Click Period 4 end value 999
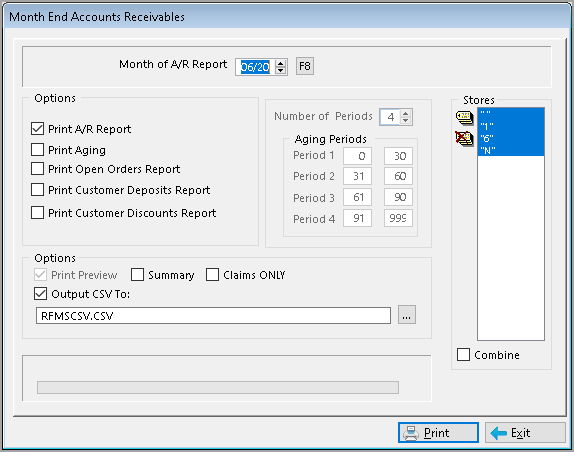The width and height of the screenshot is (574, 452). point(398,218)
